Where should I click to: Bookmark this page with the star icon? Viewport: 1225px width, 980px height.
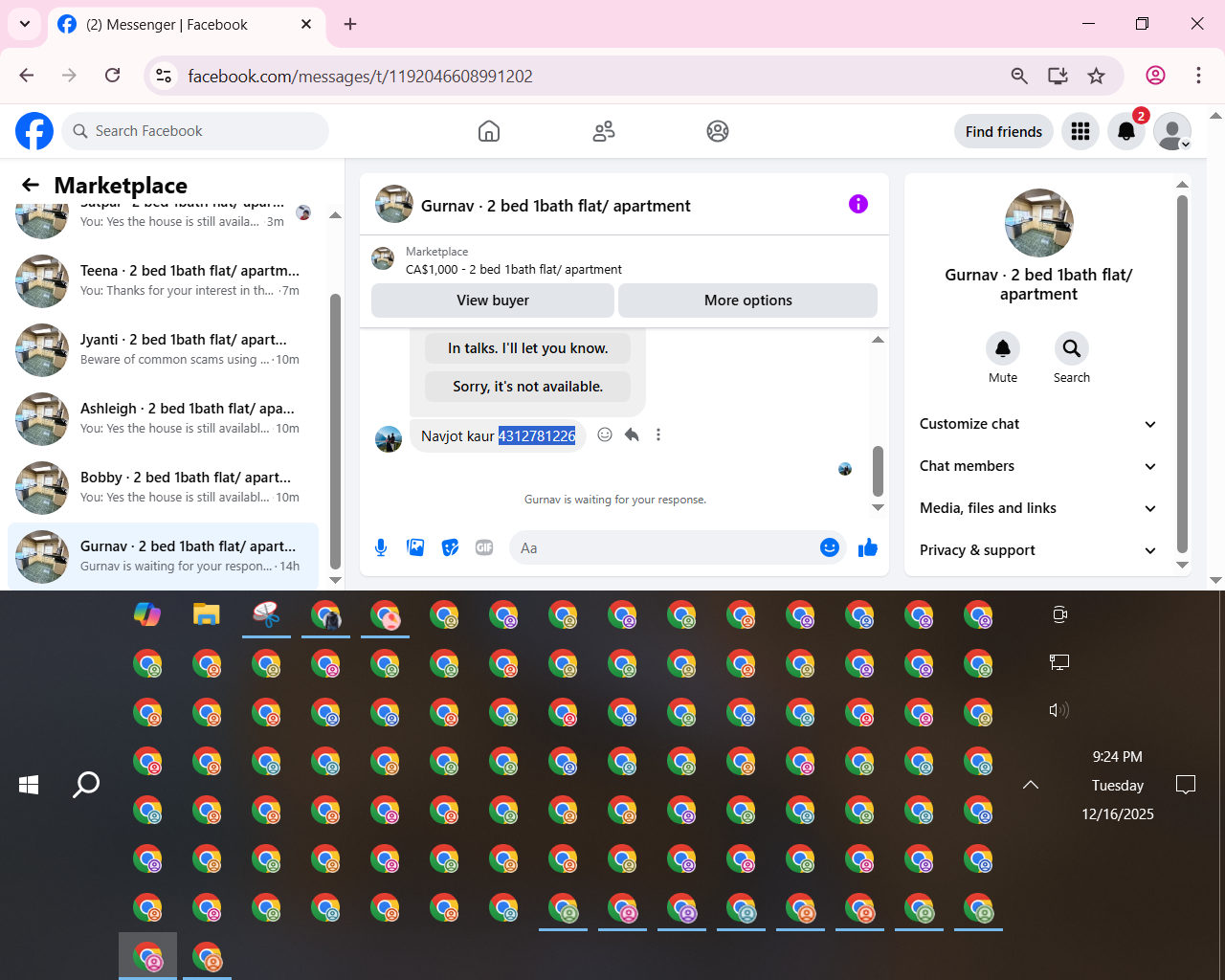(1097, 76)
